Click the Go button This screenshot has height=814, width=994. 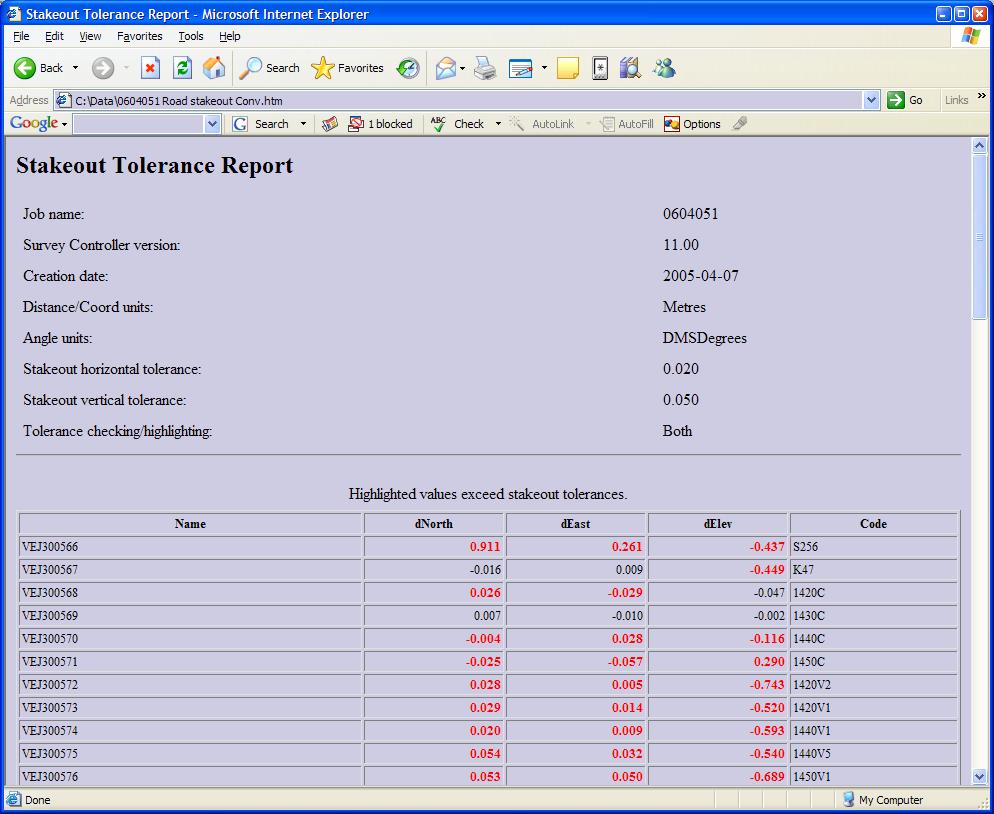905,100
